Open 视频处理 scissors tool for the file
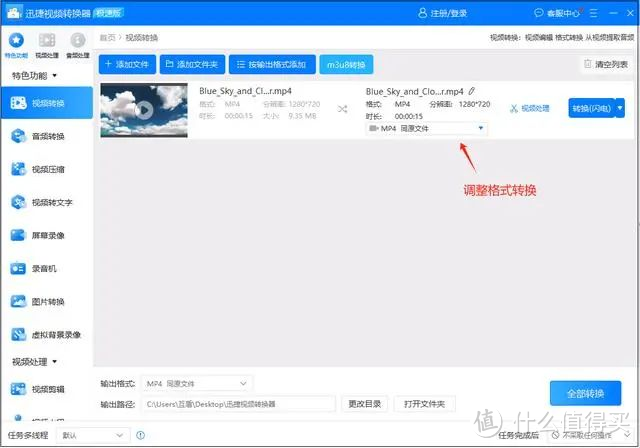 point(529,109)
